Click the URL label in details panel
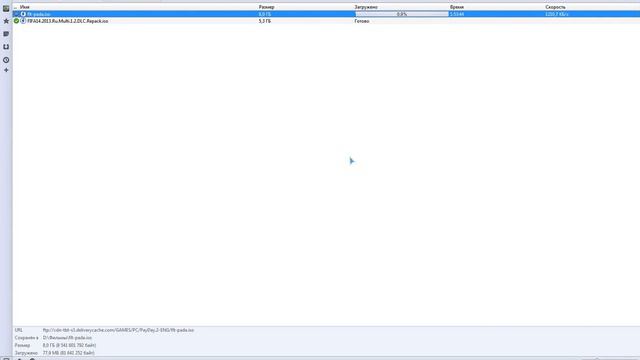This screenshot has width=640, height=360. (x=18, y=330)
